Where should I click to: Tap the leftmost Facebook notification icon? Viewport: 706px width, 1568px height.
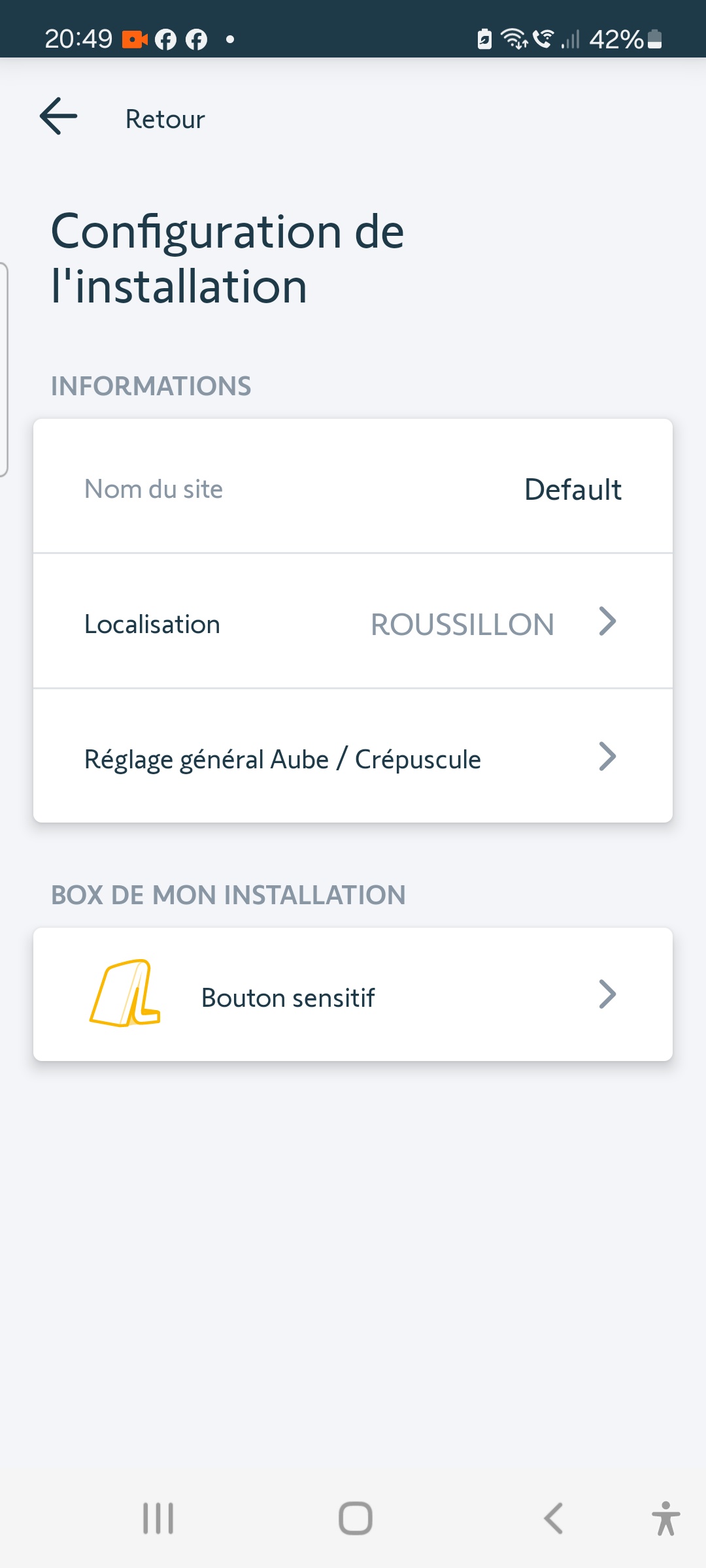coord(165,40)
